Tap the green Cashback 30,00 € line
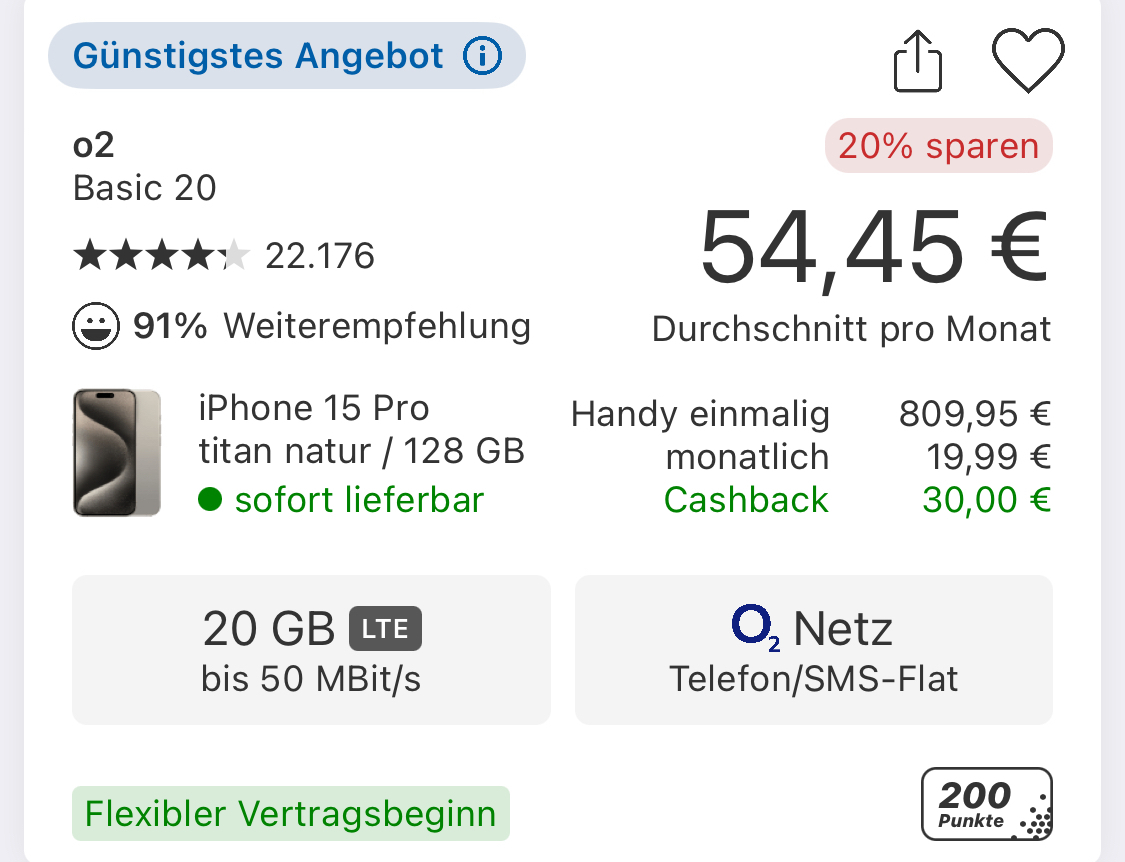Screen dimensions: 1125x862 pos(857,500)
